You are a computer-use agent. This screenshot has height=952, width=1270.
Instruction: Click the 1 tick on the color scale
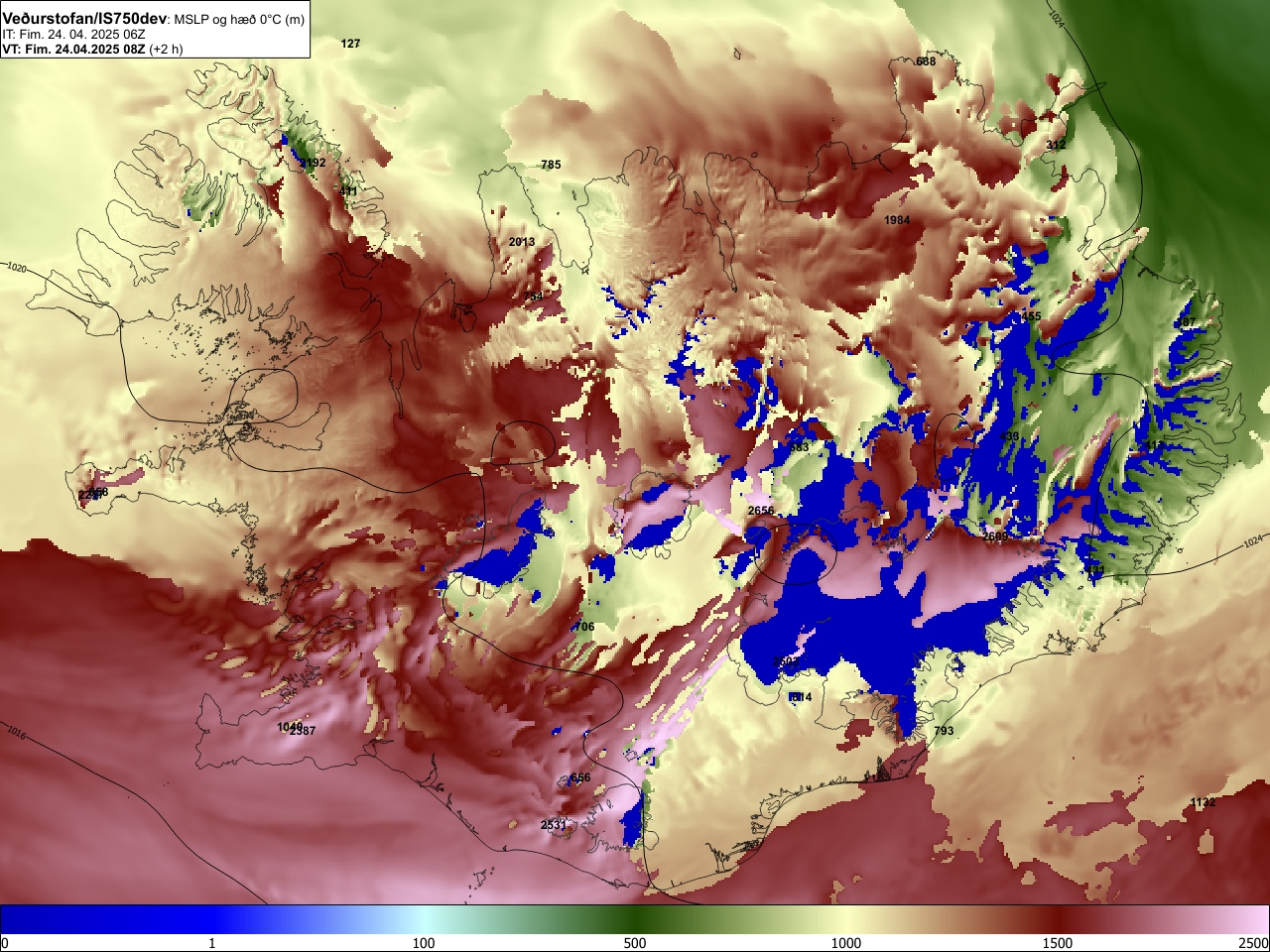coord(212,943)
